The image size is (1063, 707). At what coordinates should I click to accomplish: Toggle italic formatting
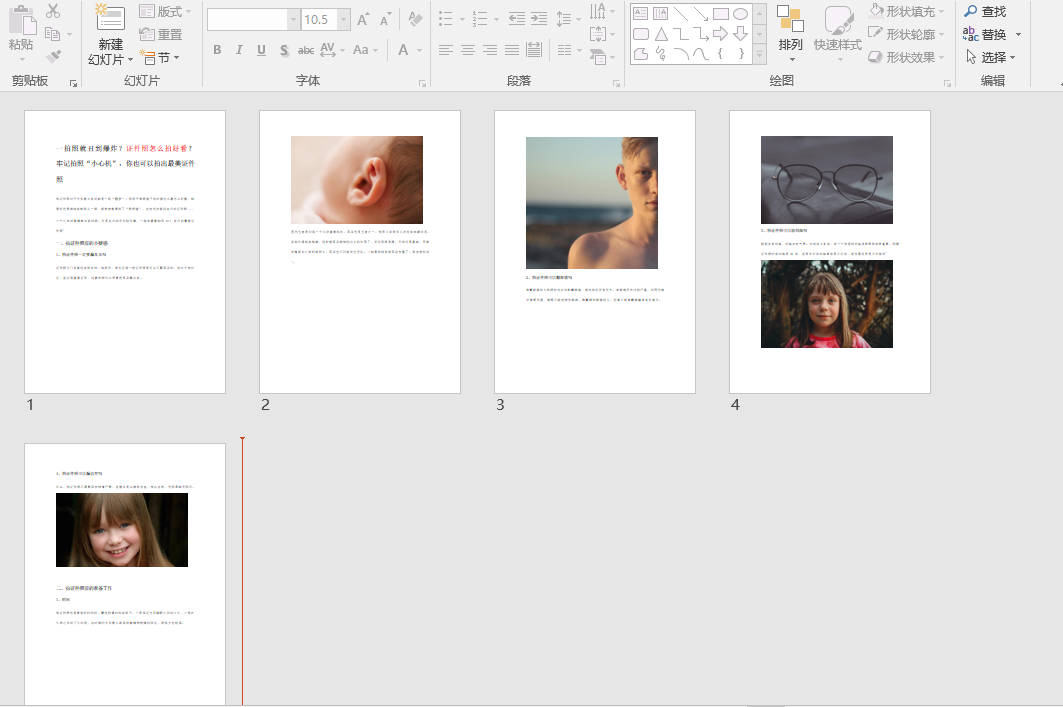tap(239, 50)
